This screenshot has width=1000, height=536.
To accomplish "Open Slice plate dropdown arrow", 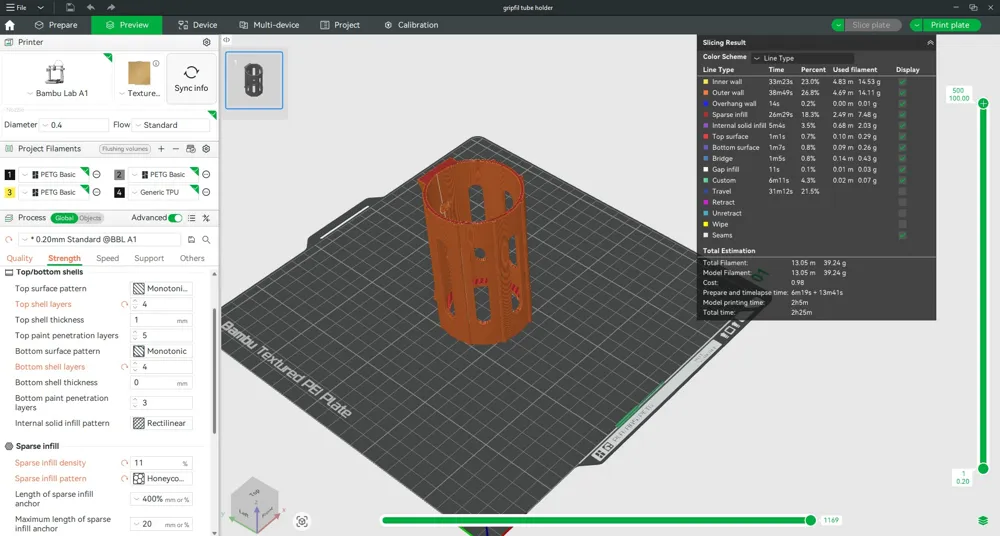I will point(838,25).
